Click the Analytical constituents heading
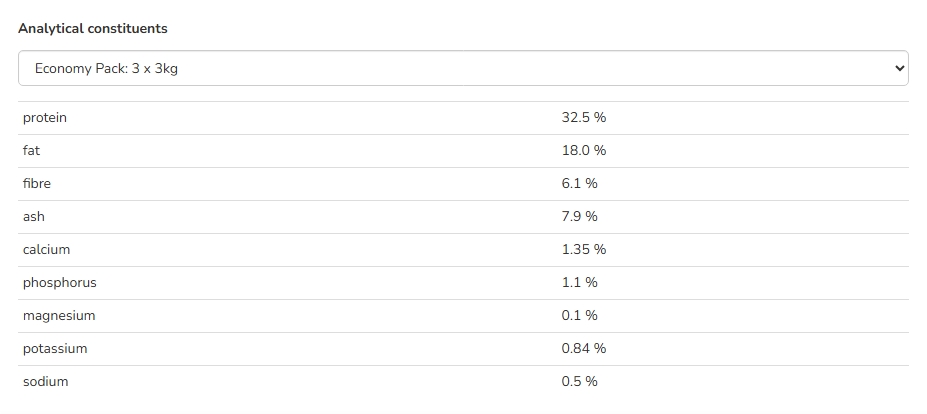The width and height of the screenshot is (927, 414). click(93, 28)
